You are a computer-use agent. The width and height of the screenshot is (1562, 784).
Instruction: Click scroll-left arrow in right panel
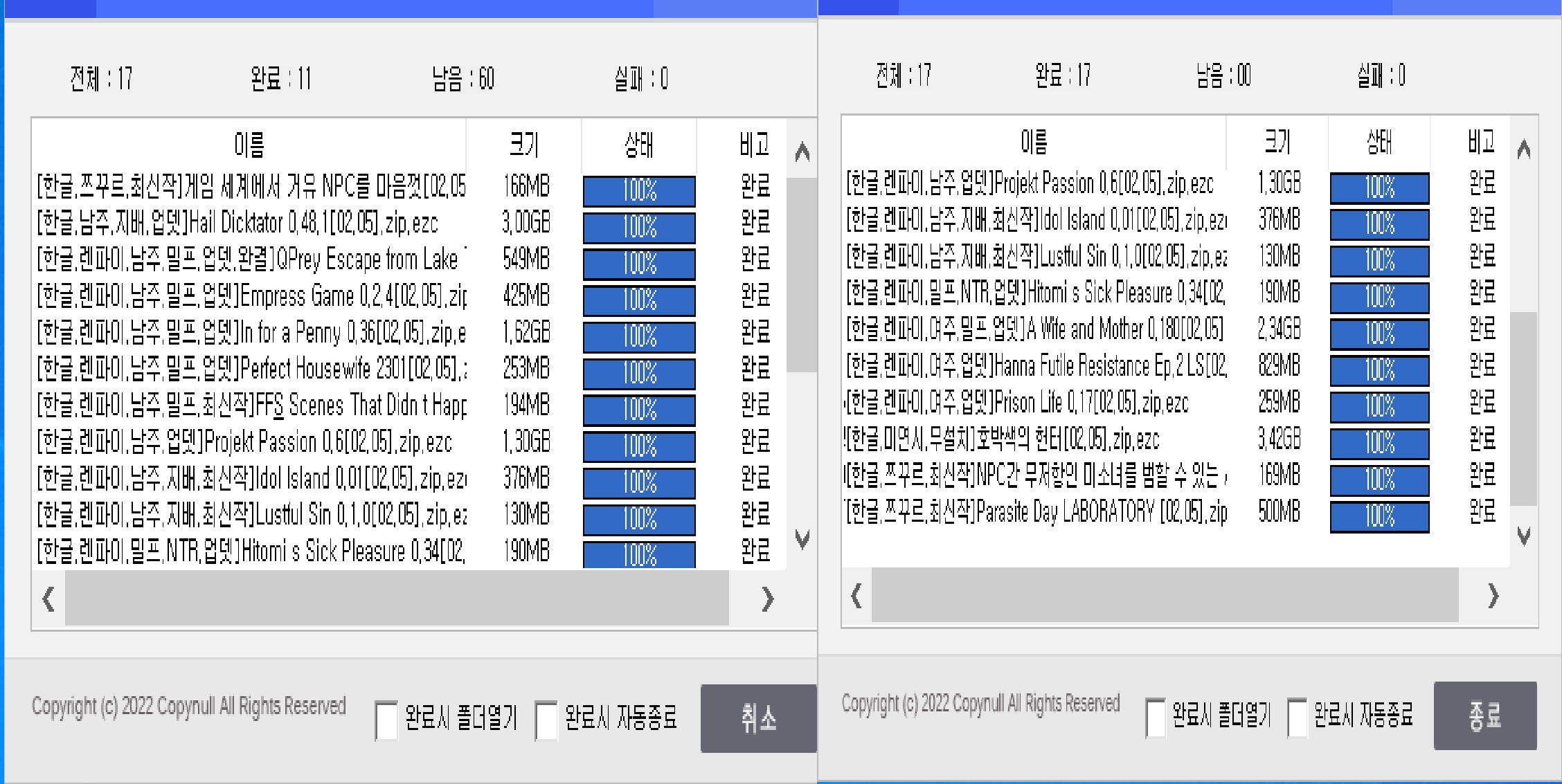856,596
